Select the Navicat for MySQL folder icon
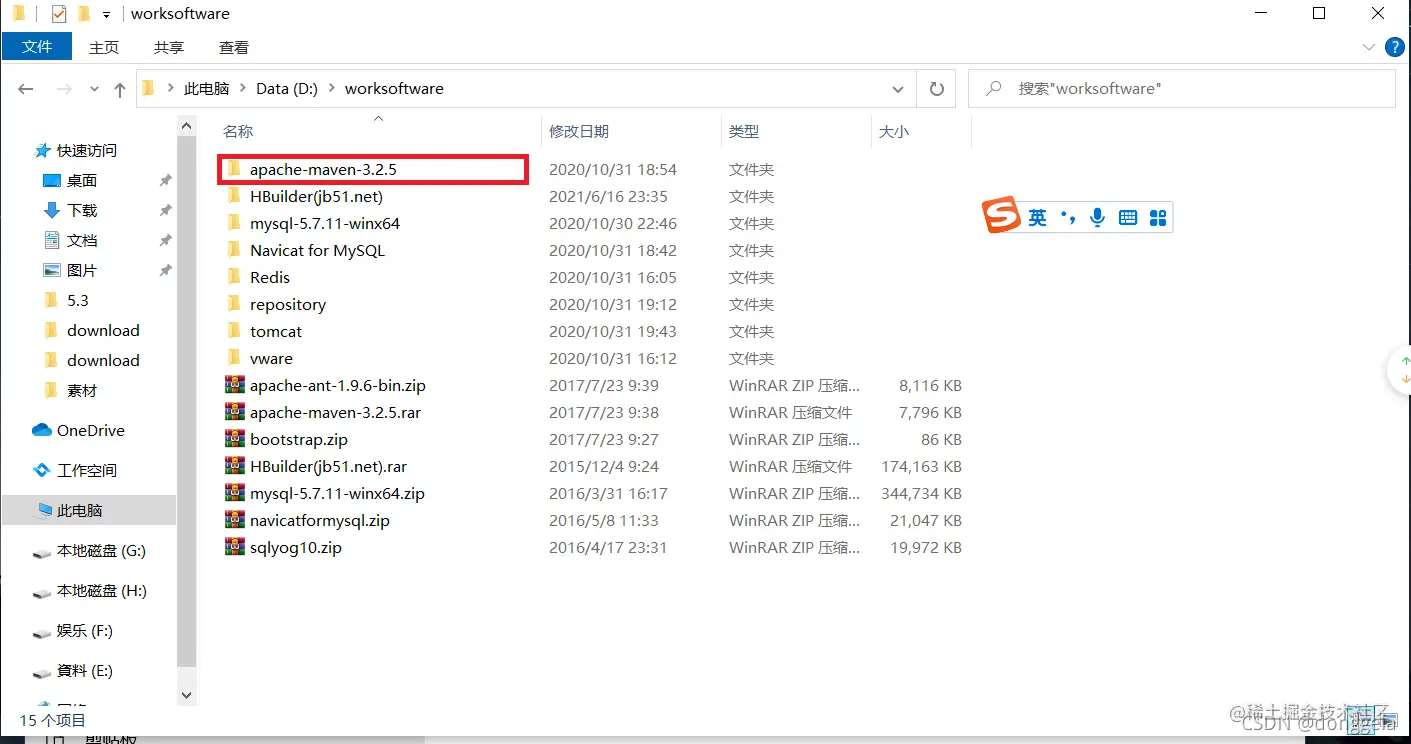Viewport: 1411px width, 744px height. 234,250
